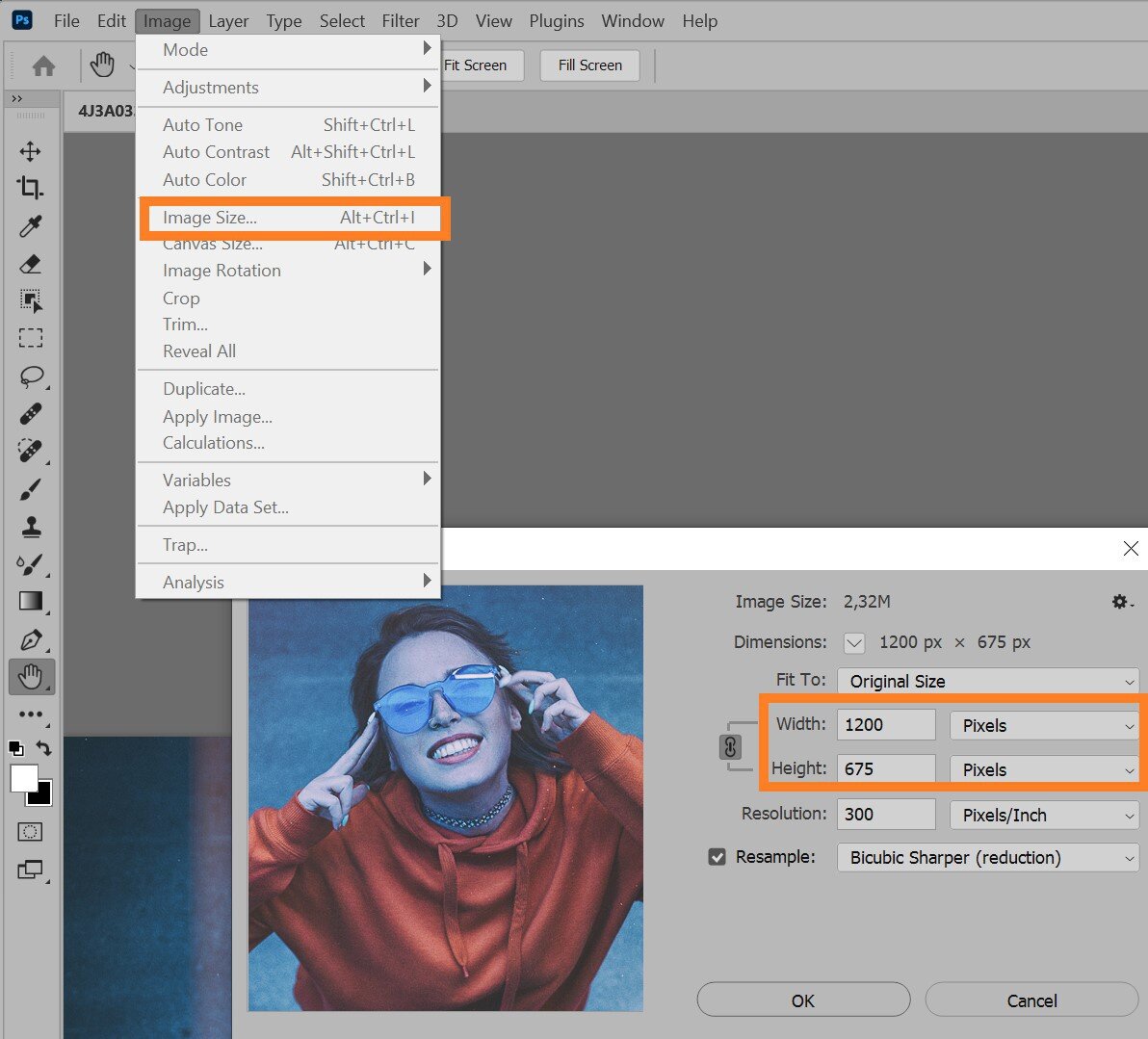Toggle the Resample checkbox
This screenshot has width=1148, height=1039.
point(717,857)
